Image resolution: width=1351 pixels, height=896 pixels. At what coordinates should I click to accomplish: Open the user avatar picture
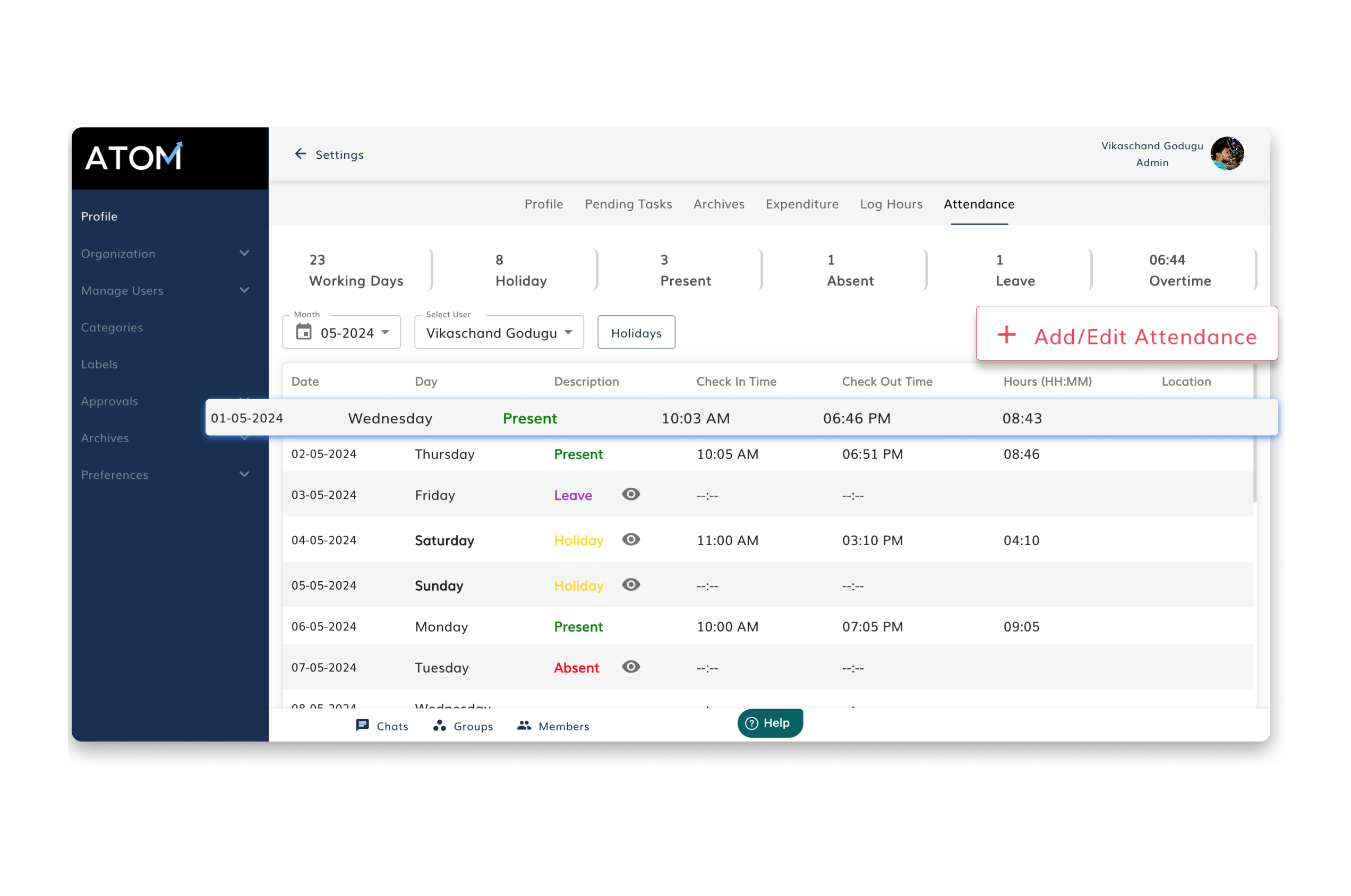[x=1227, y=153]
